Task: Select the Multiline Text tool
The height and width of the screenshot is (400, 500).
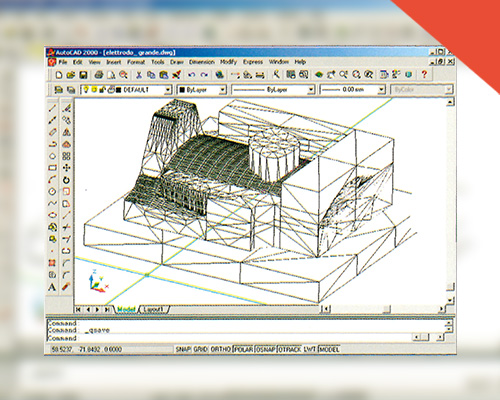Action: 52,287
